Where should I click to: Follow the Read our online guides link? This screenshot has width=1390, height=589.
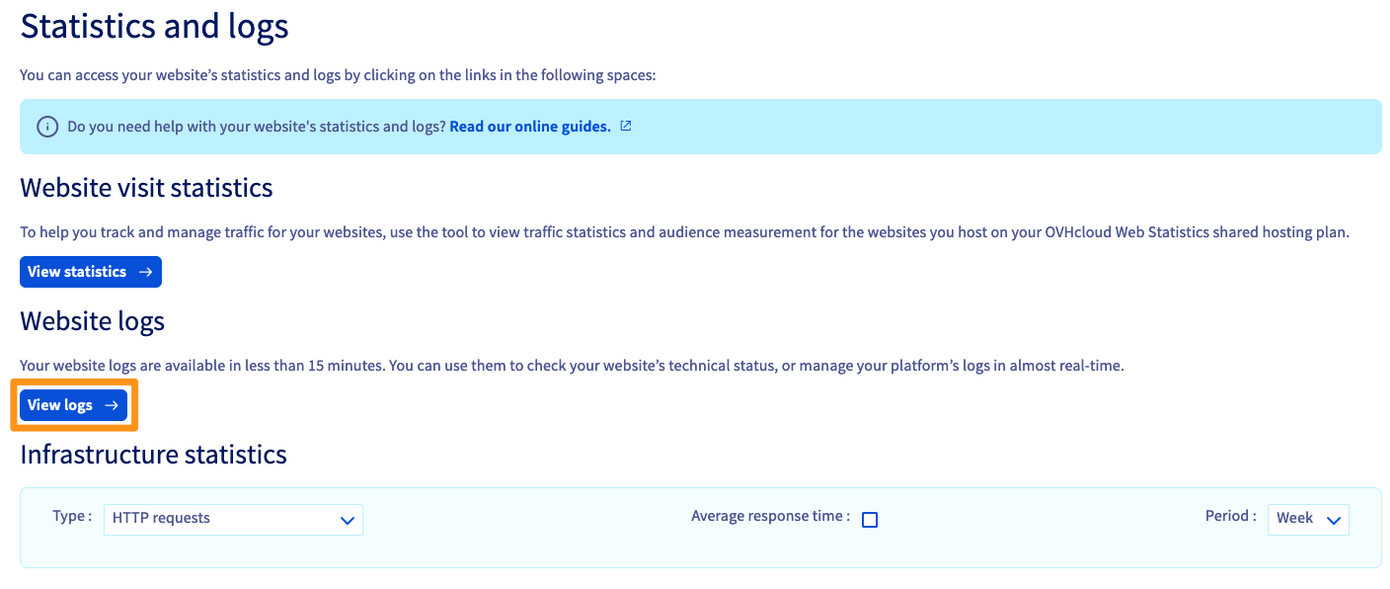pyautogui.click(x=529, y=125)
